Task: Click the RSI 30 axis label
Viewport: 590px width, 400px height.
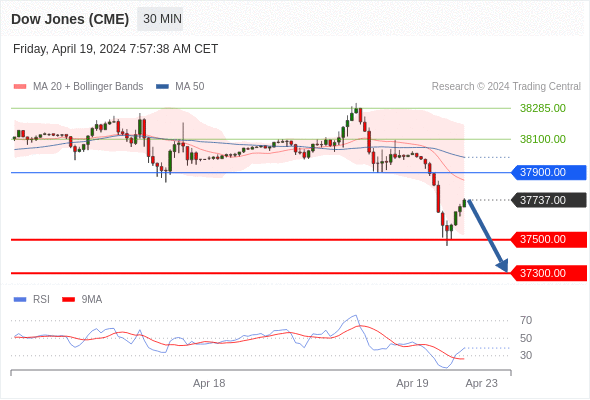Action: click(526, 355)
